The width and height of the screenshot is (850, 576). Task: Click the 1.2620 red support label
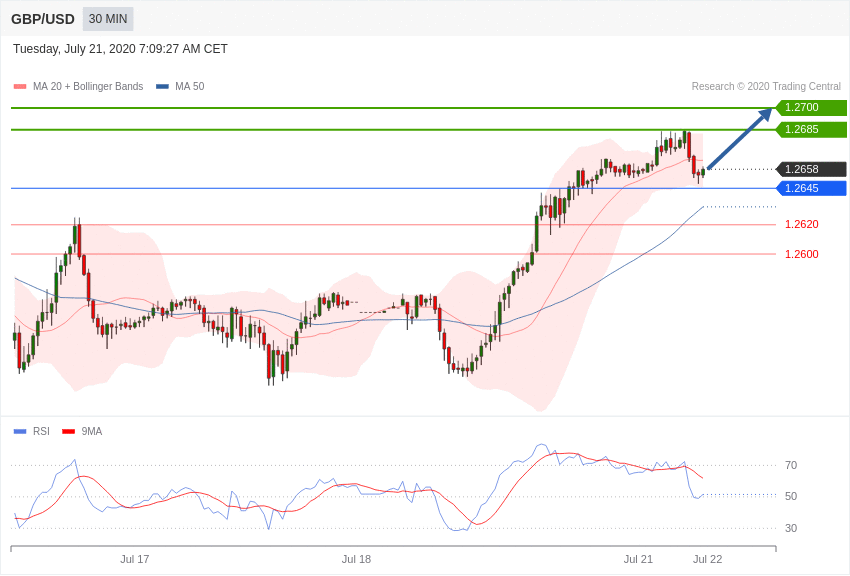(802, 224)
